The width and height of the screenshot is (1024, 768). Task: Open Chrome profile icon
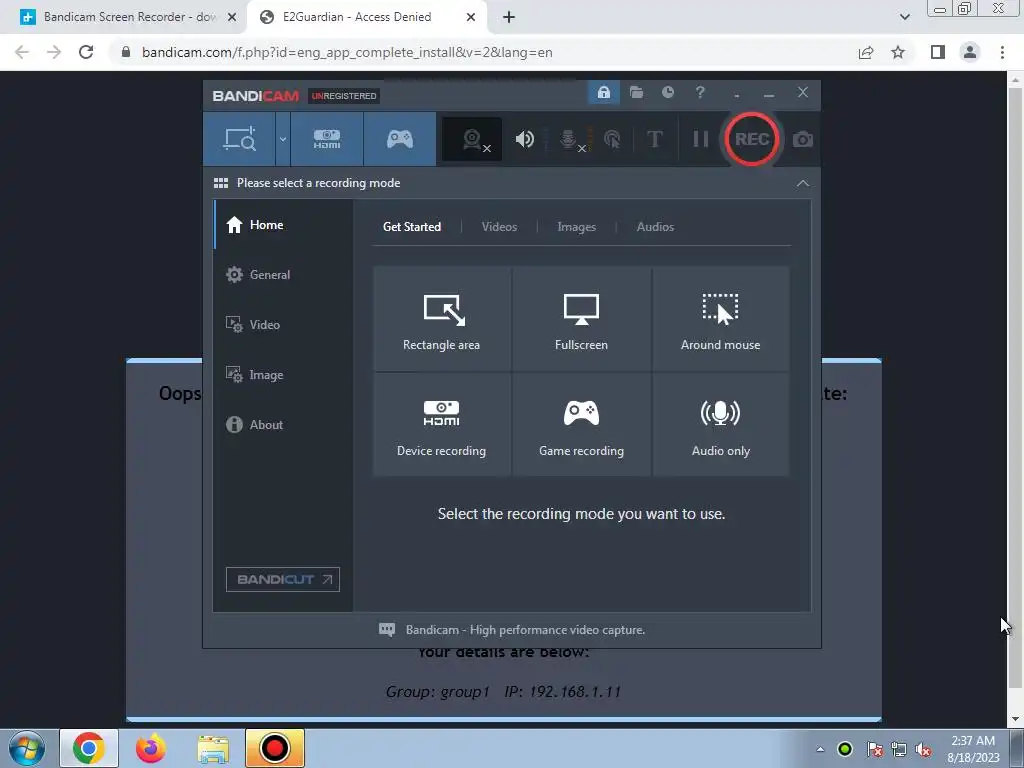(x=970, y=52)
